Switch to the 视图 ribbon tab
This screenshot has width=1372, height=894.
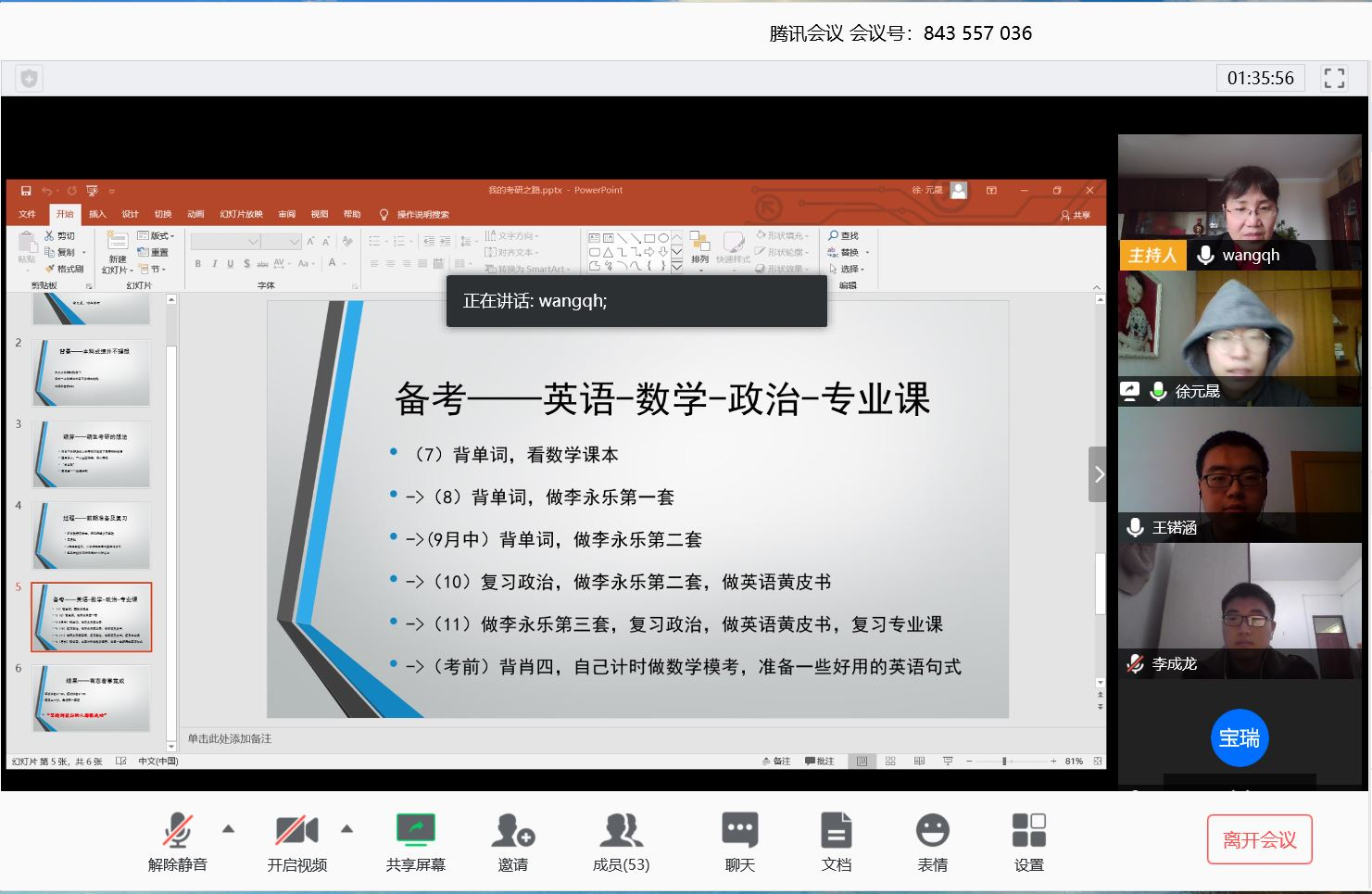click(320, 214)
